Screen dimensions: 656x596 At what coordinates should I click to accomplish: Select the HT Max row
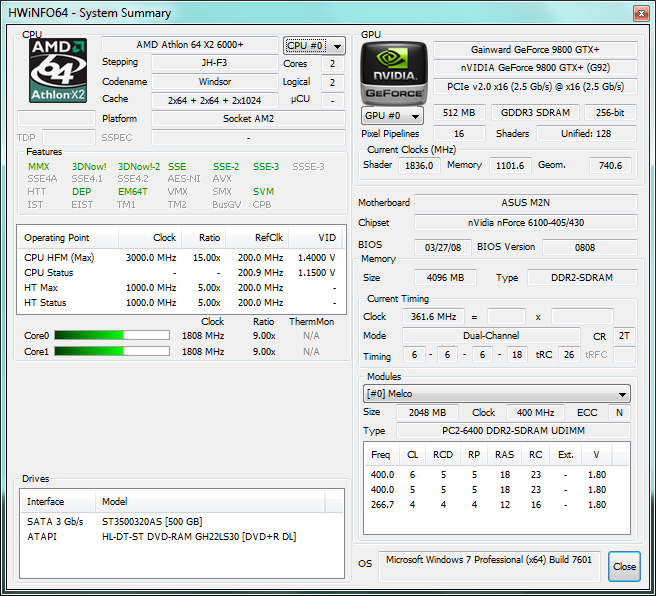[x=181, y=288]
